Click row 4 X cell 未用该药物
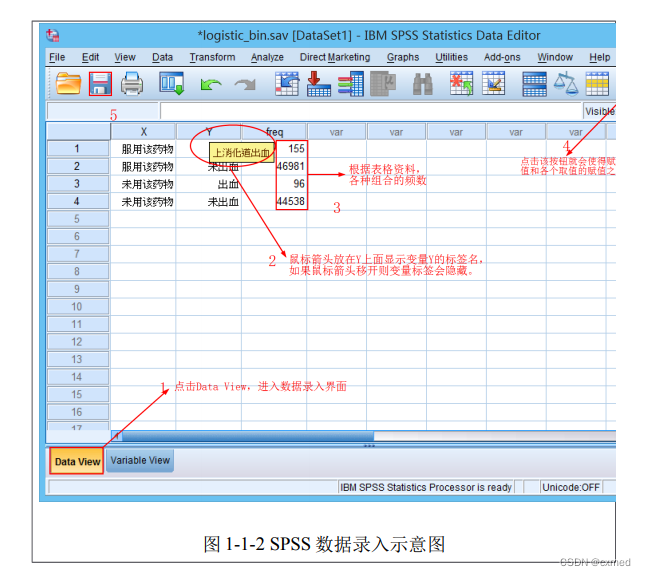Viewport: 646px width, 576px height. click(x=143, y=201)
